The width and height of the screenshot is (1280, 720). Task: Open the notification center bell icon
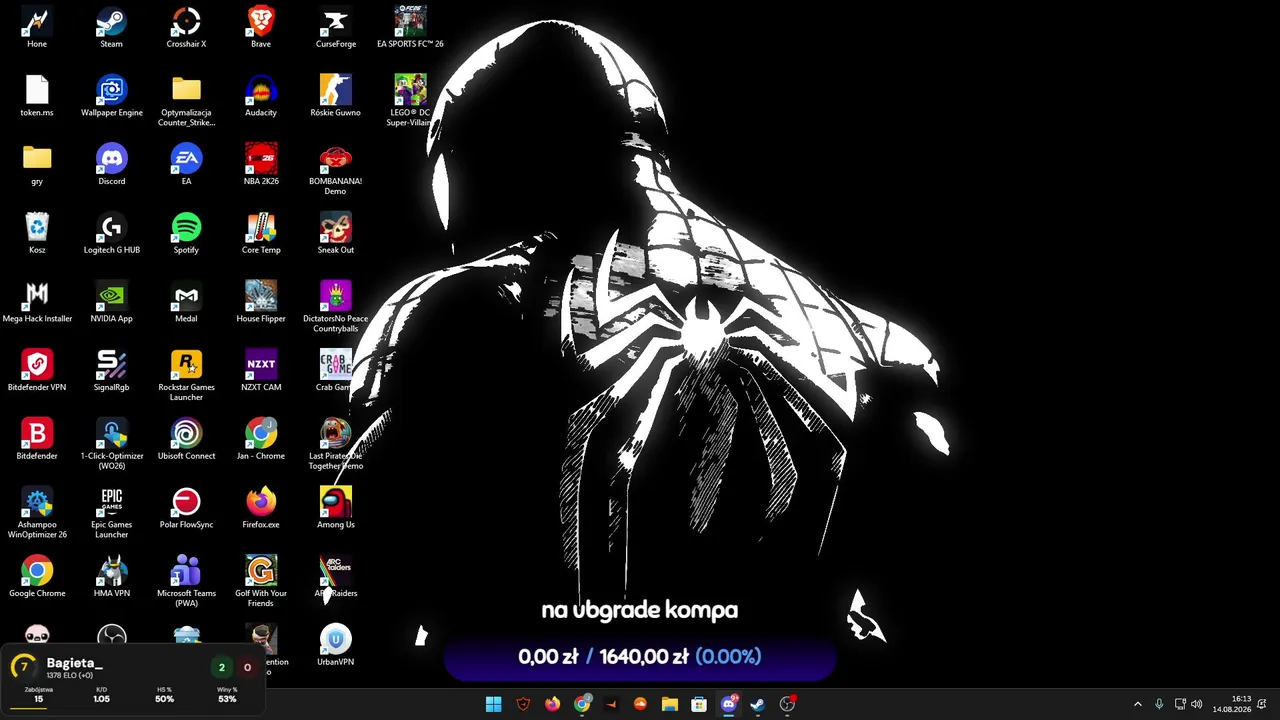tap(1262, 704)
